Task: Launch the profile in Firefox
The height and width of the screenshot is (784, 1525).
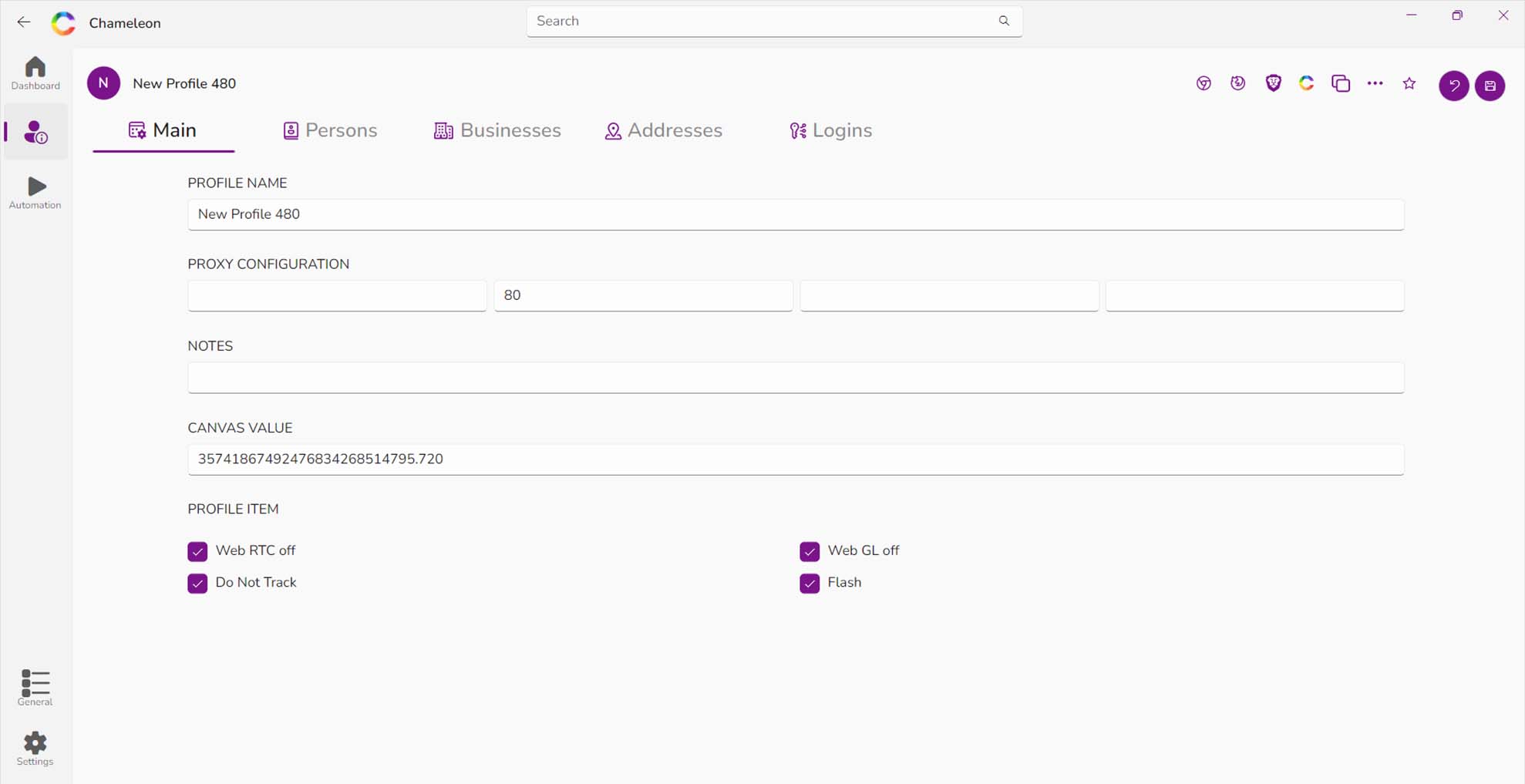Action: click(1237, 83)
